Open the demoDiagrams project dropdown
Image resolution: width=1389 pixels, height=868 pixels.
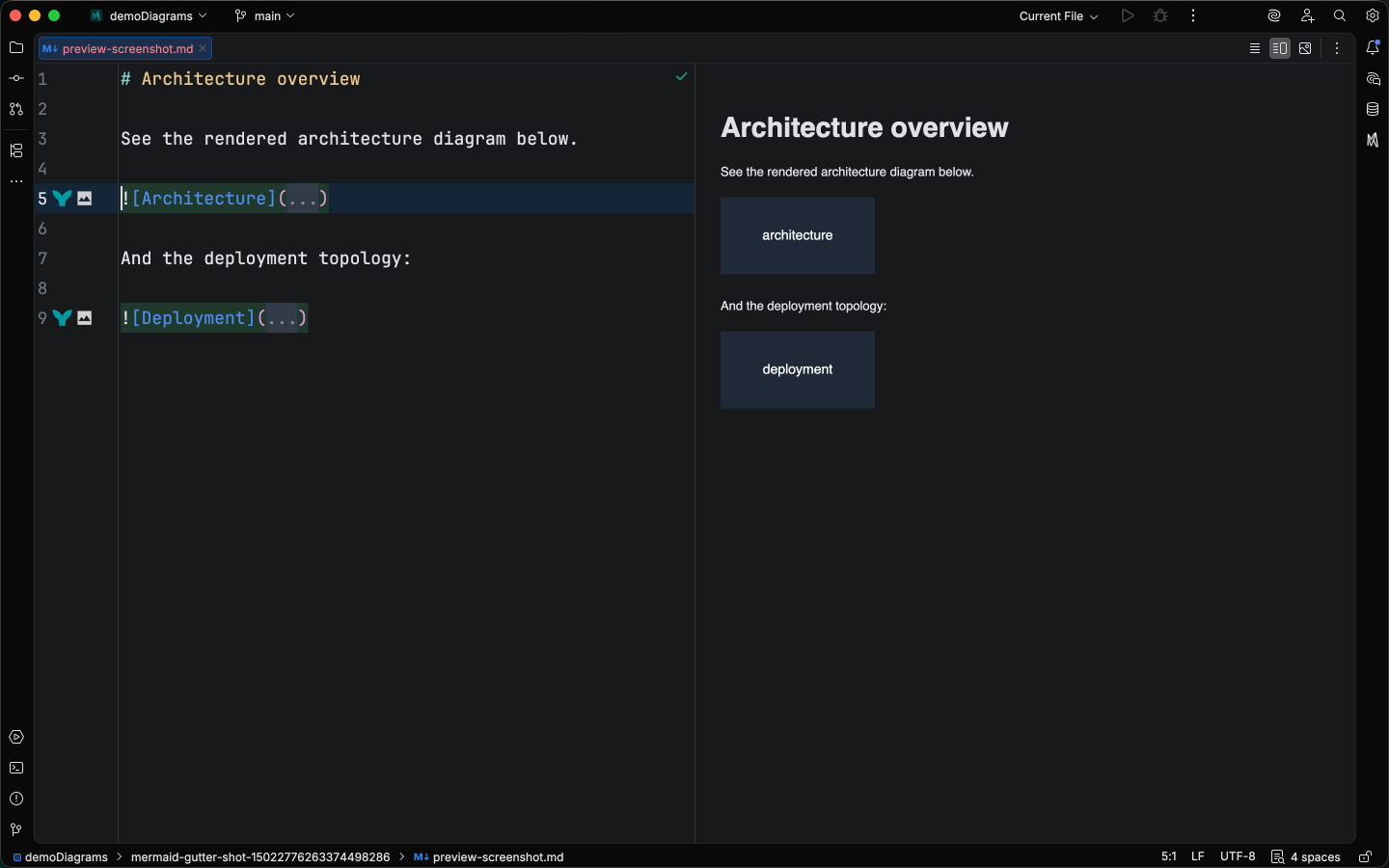tap(149, 15)
